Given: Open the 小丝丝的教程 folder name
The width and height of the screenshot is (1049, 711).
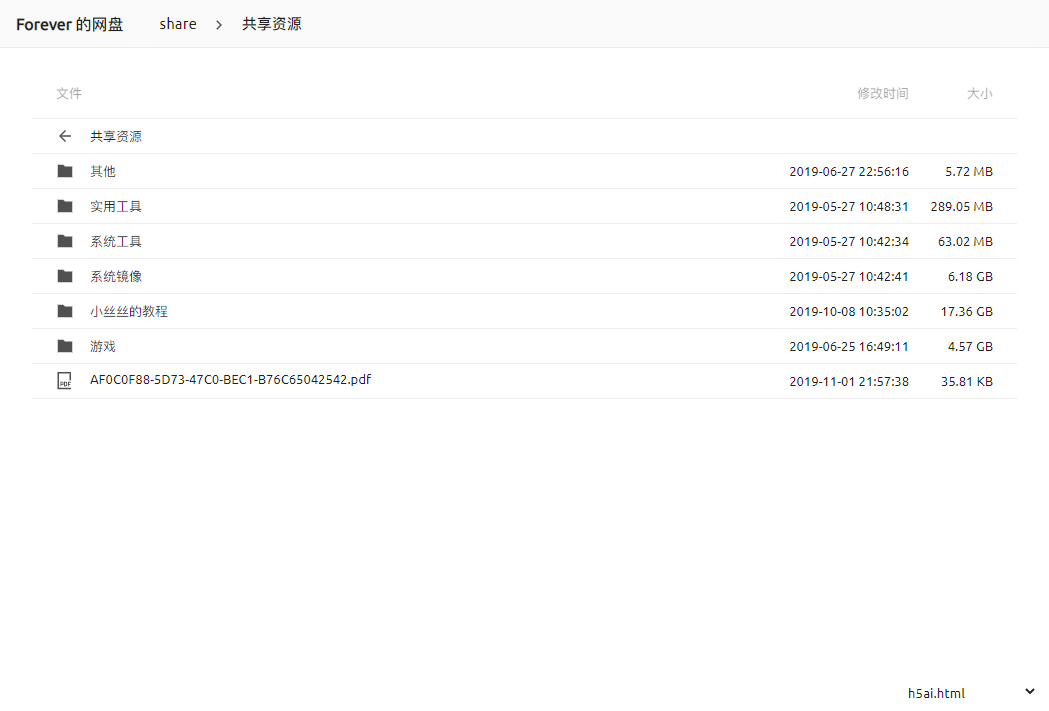Looking at the screenshot, I should [129, 311].
